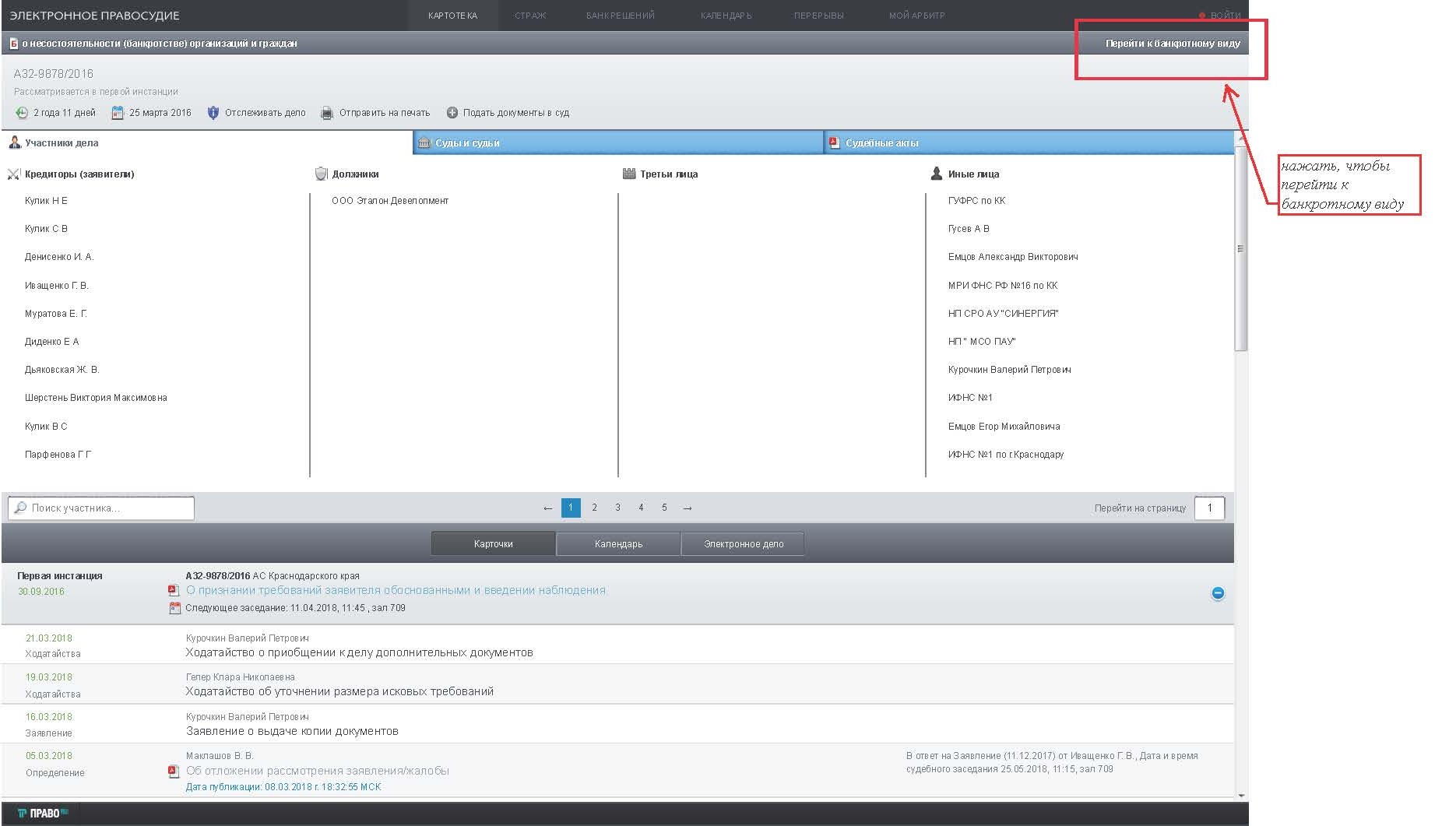Click Отправить на печать link
The width and height of the screenshot is (1456, 826).
[x=385, y=113]
